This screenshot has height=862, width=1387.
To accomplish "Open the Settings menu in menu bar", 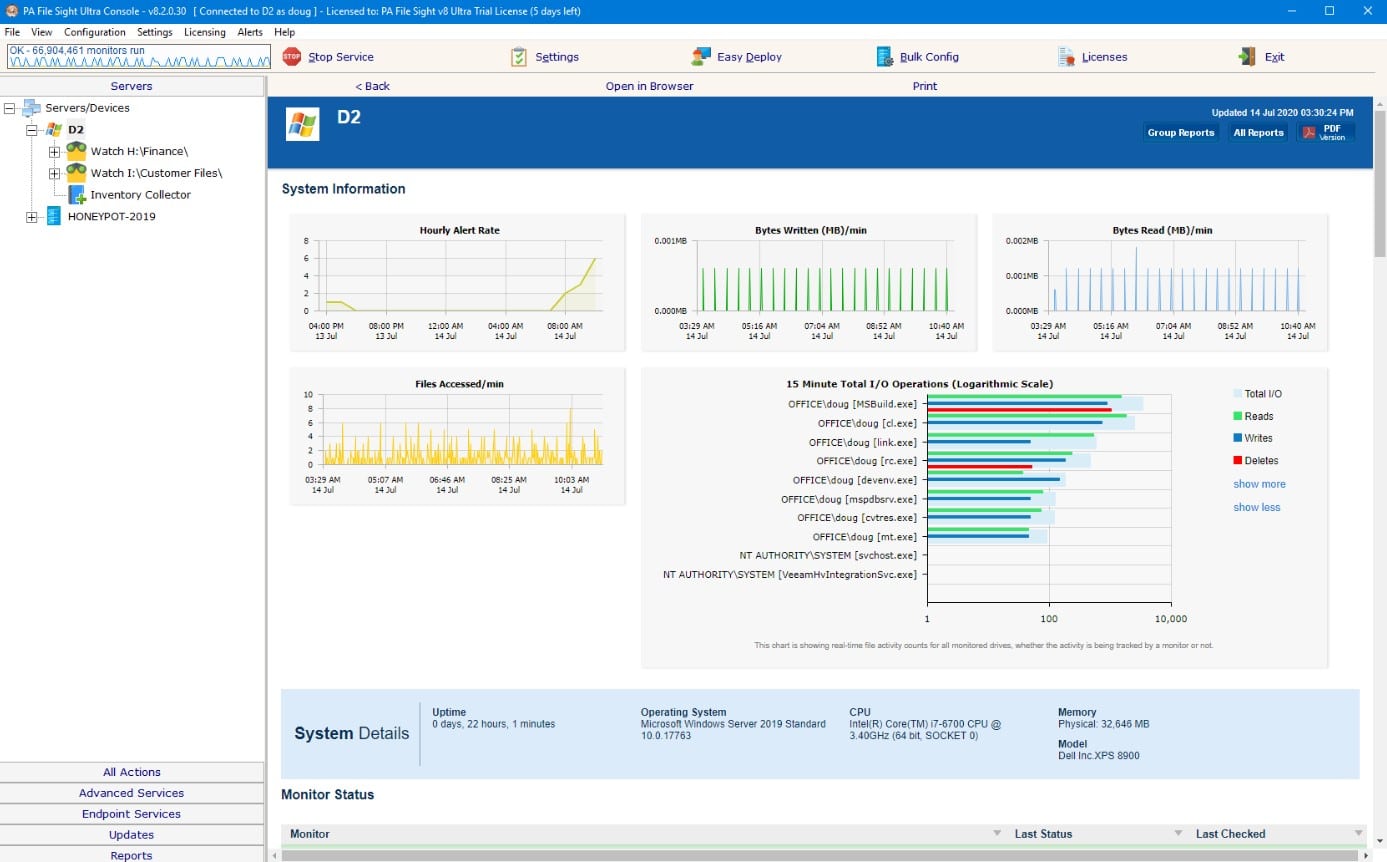I will coord(155,32).
